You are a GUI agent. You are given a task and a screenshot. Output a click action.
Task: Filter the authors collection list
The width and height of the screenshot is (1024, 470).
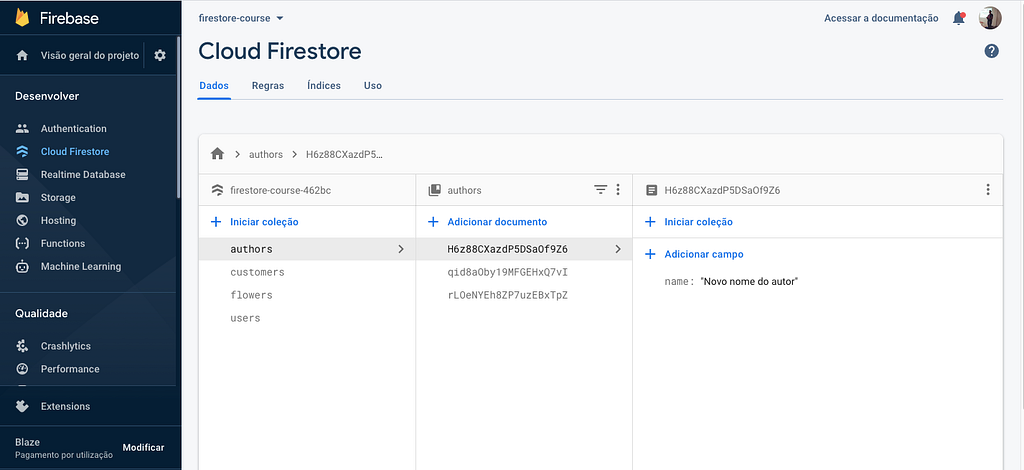[600, 190]
